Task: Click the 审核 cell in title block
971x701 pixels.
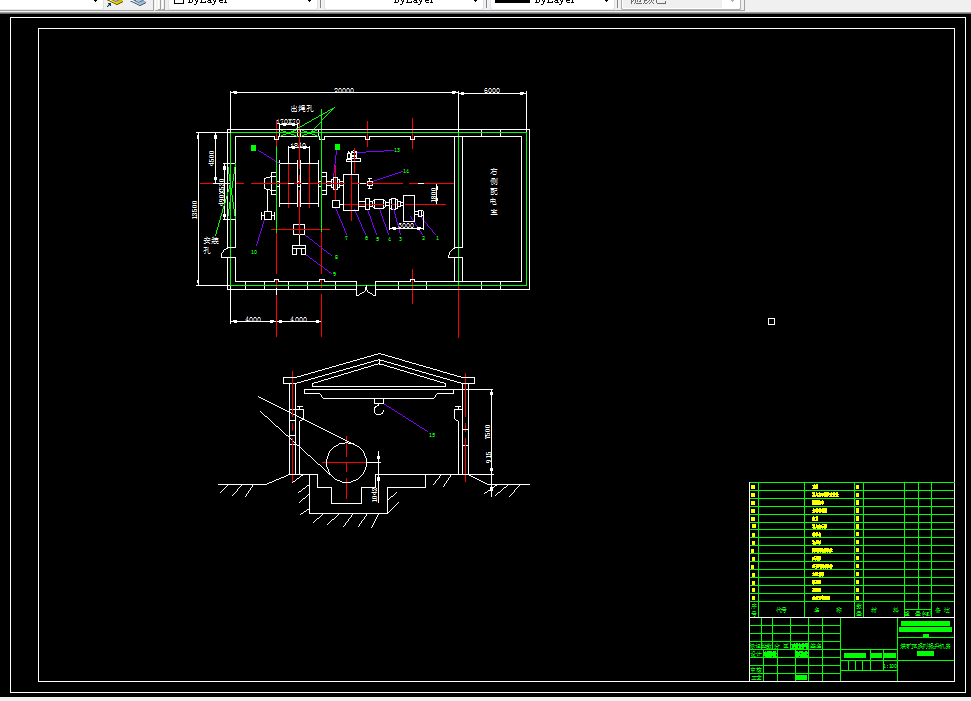Action: pos(755,670)
